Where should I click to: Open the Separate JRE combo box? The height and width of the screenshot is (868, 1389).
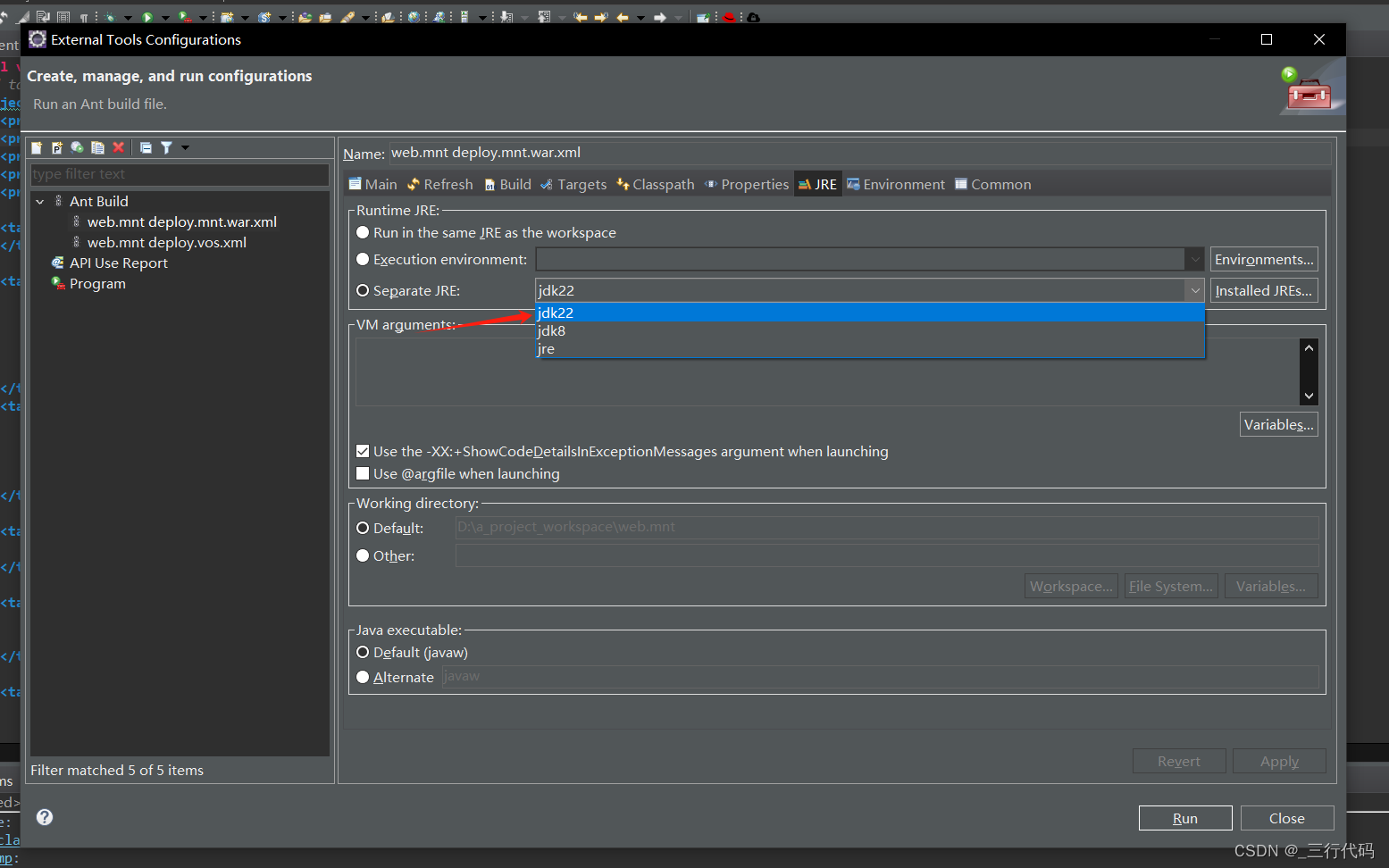[x=870, y=290]
